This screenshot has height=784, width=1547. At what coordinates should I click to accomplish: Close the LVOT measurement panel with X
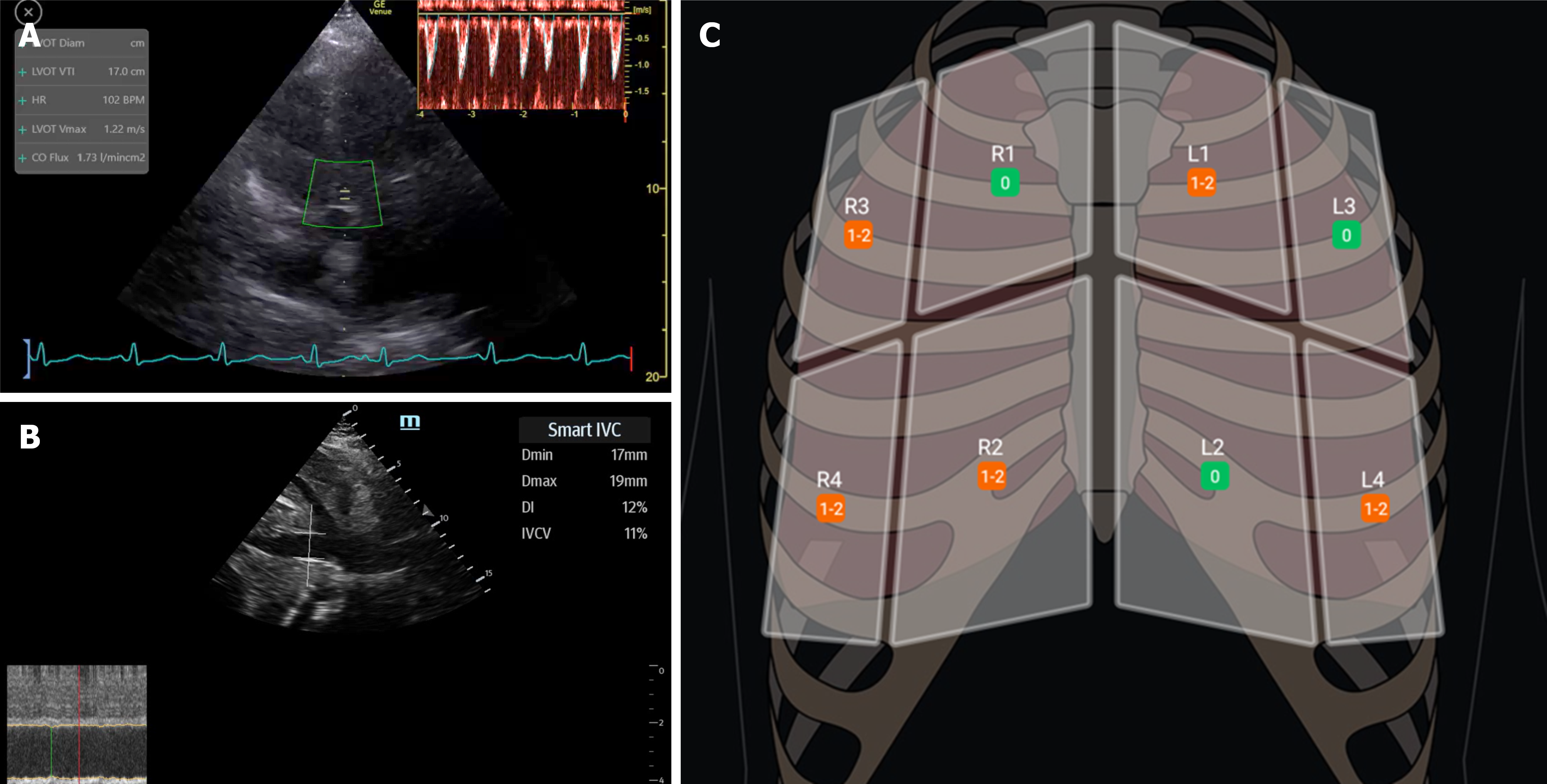(28, 12)
